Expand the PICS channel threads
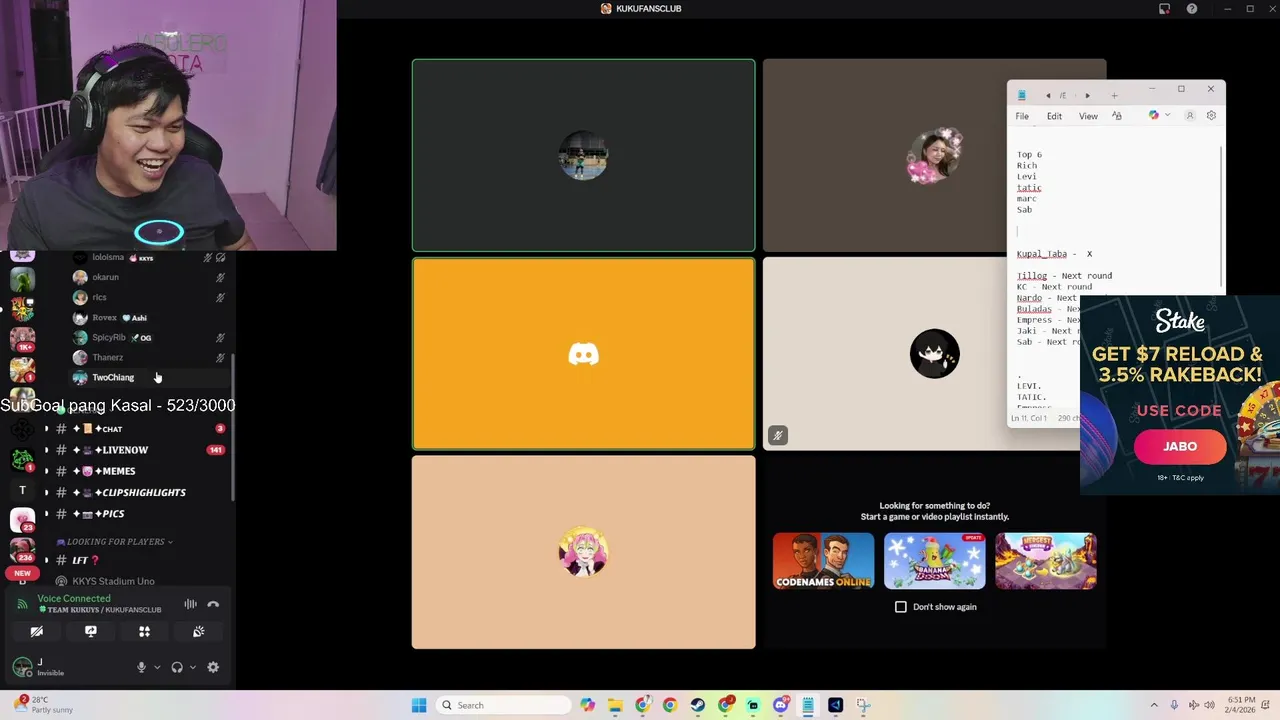 click(x=45, y=514)
